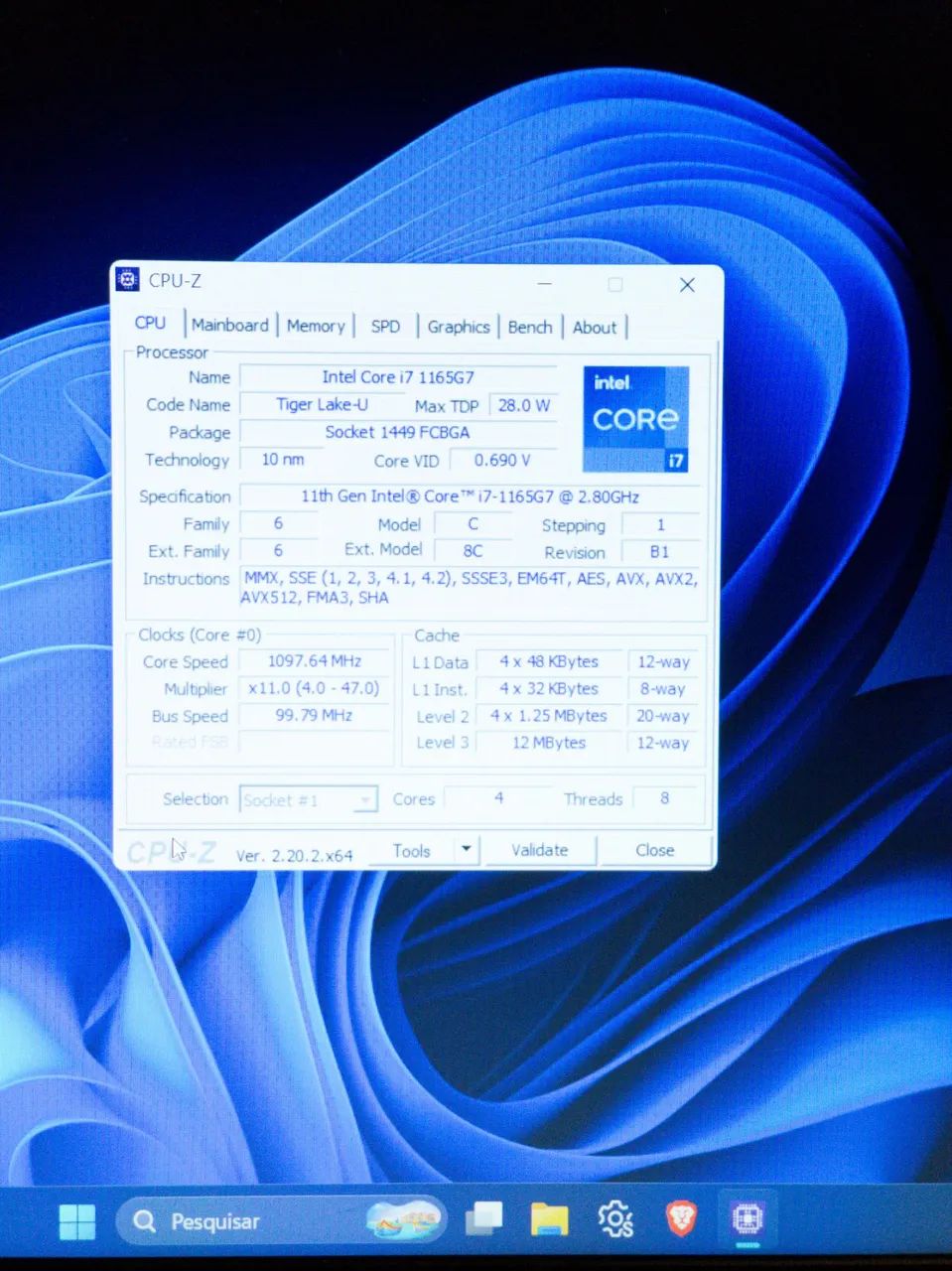Image resolution: width=952 pixels, height=1271 pixels.
Task: Click the Package value Socket 1449 FCBGA
Action: point(398,432)
